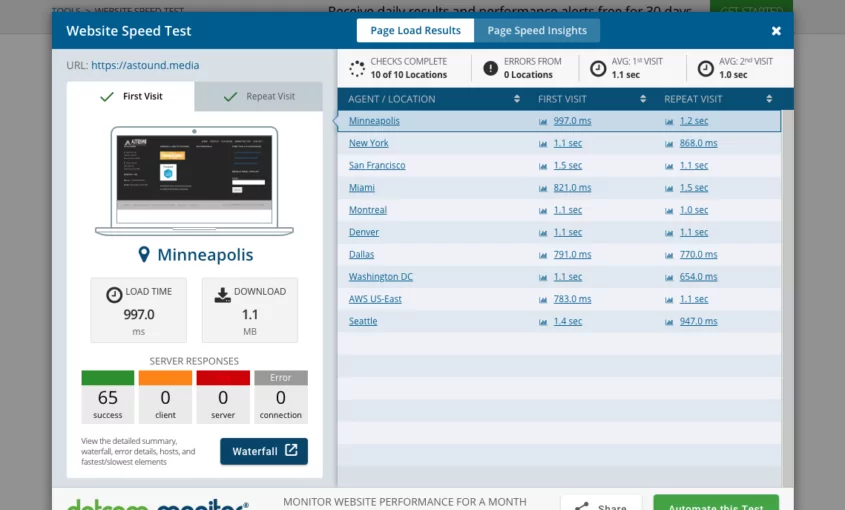Screen dimensions: 845x510
Task: Click the errors exclamation icon
Action: [490, 68]
